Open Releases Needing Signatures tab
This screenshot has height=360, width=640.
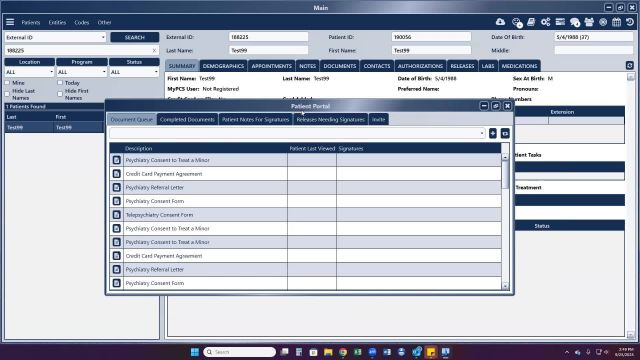(330, 120)
